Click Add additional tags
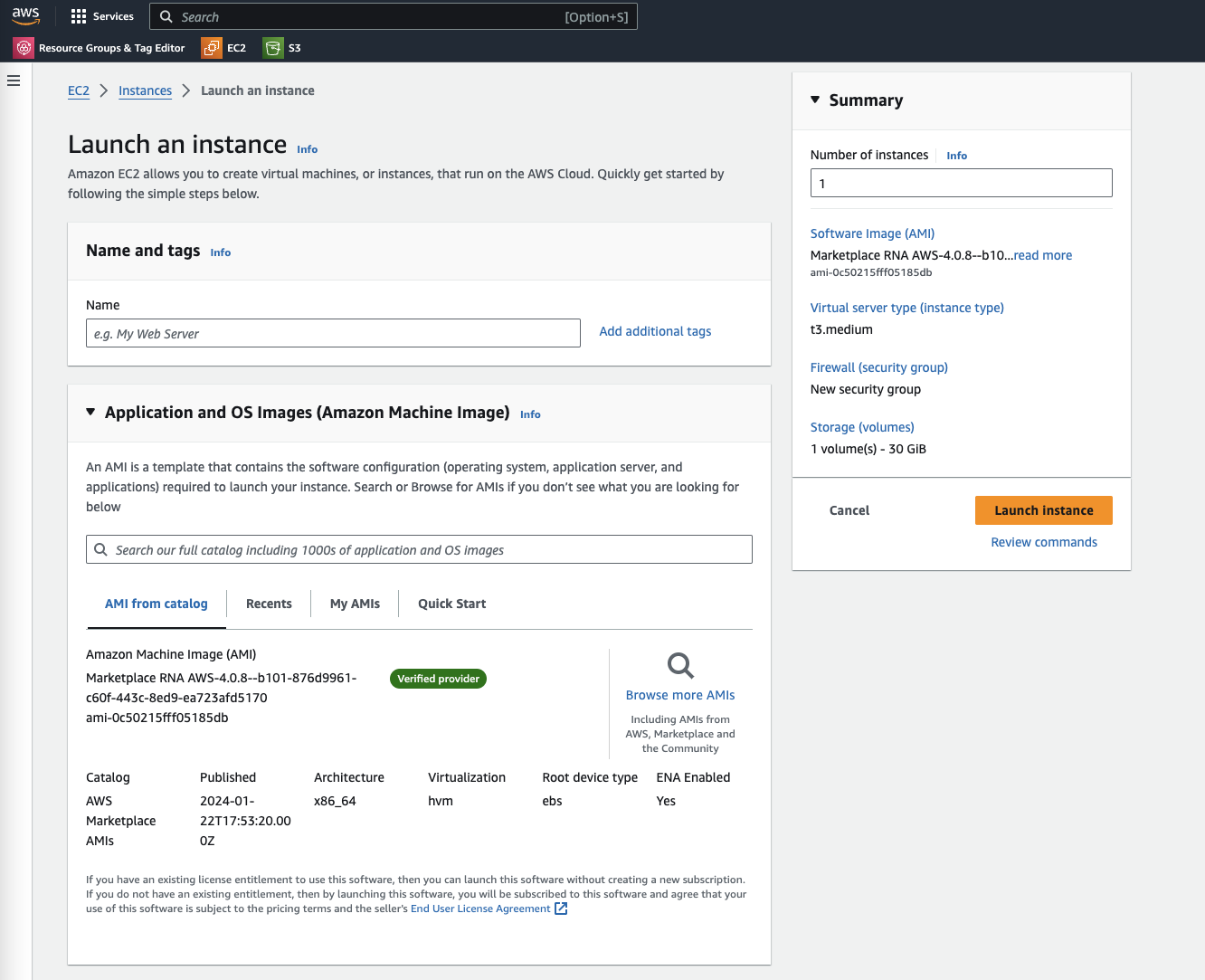This screenshot has height=980, width=1205. click(654, 331)
